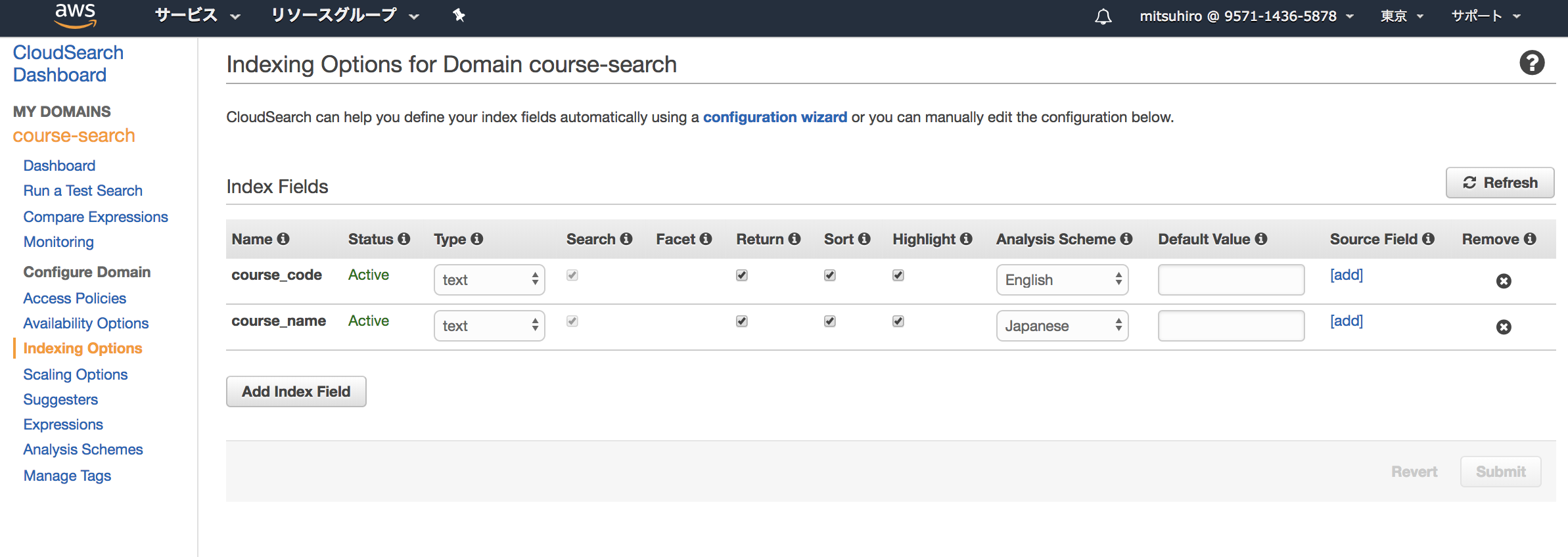
Task: Toggle the Search checkbox for course_name
Action: click(x=572, y=321)
